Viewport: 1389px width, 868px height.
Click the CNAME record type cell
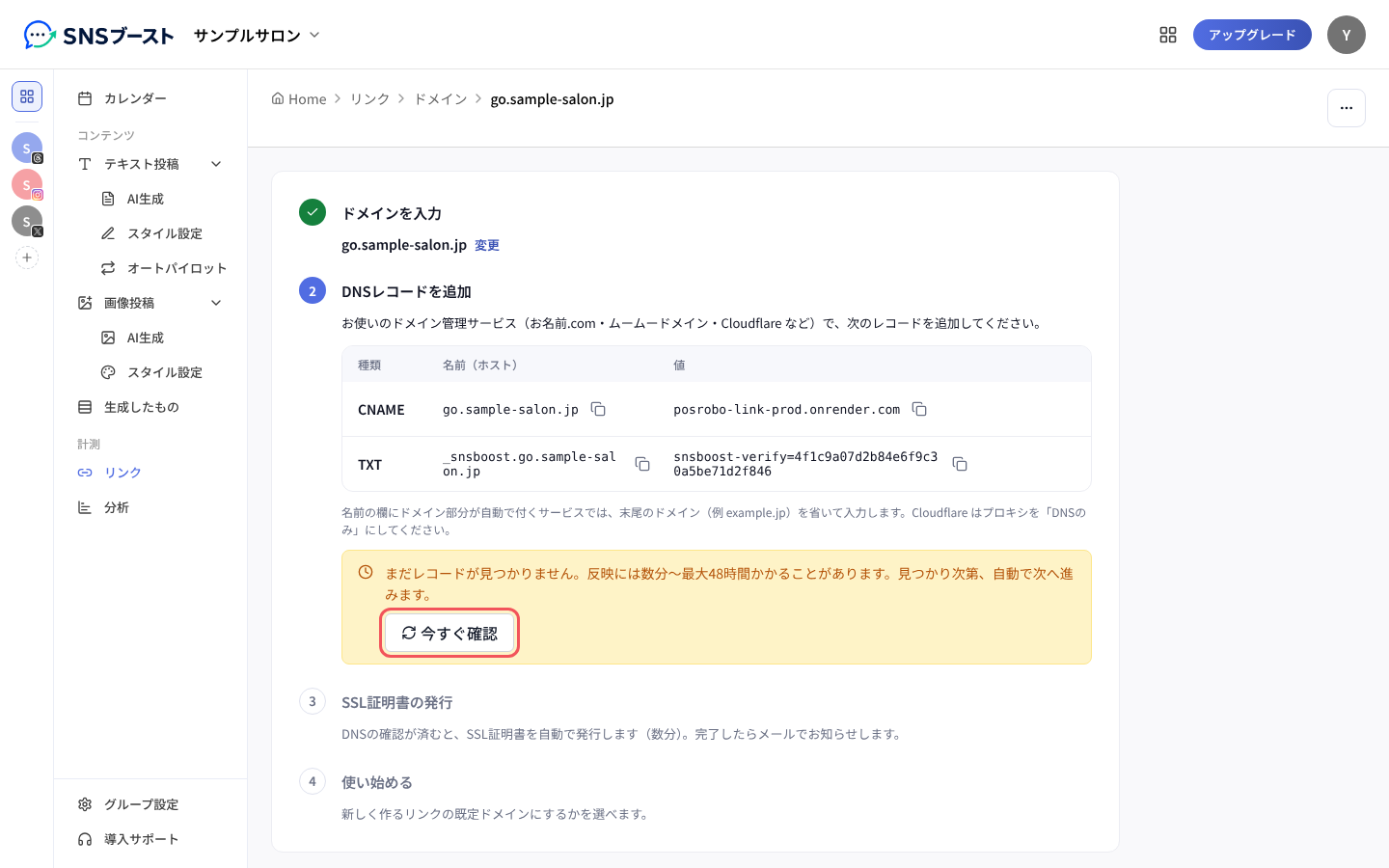point(381,410)
